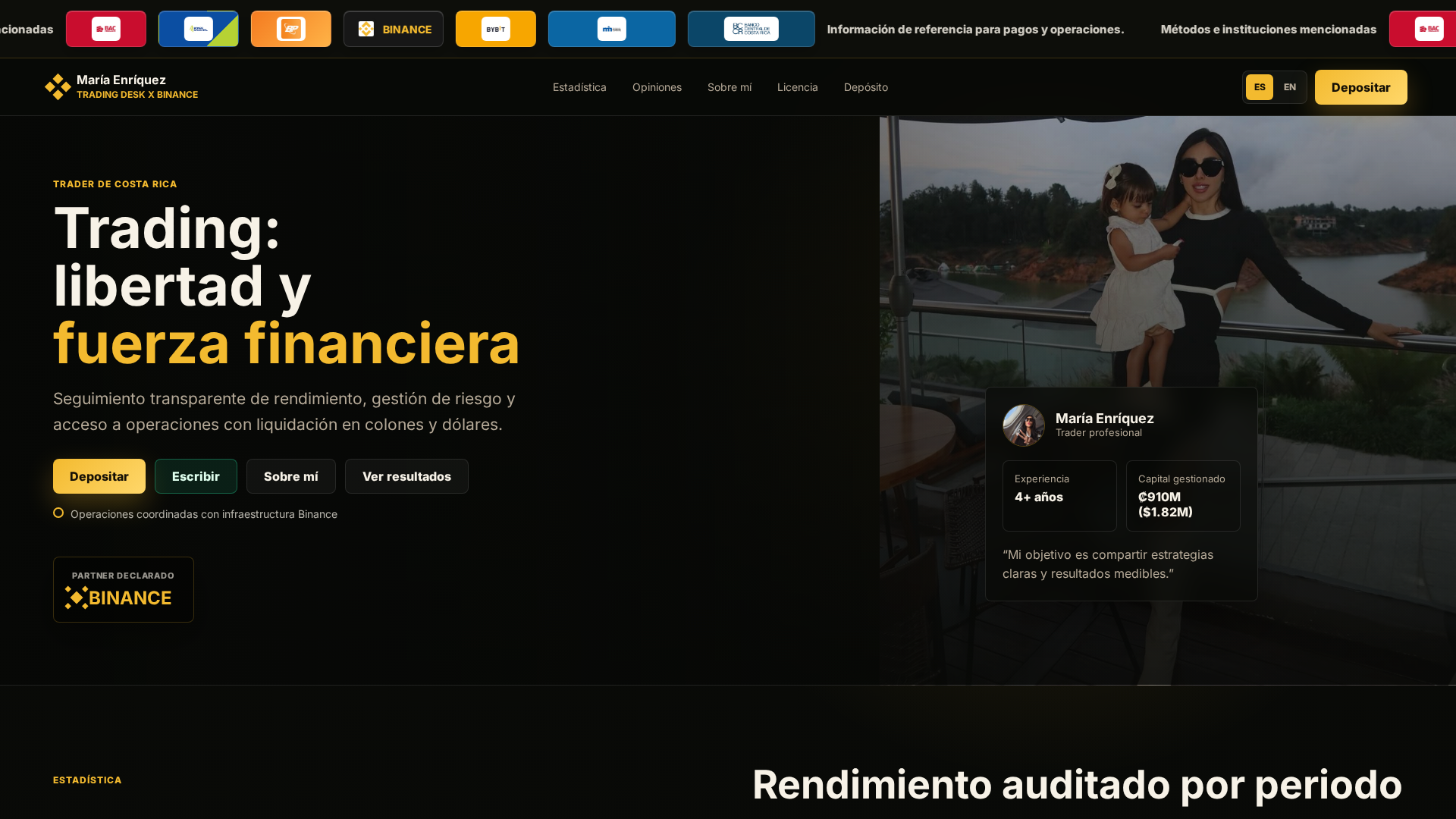Click the Binance card in the top ticker
The width and height of the screenshot is (1456, 819).
[394, 29]
